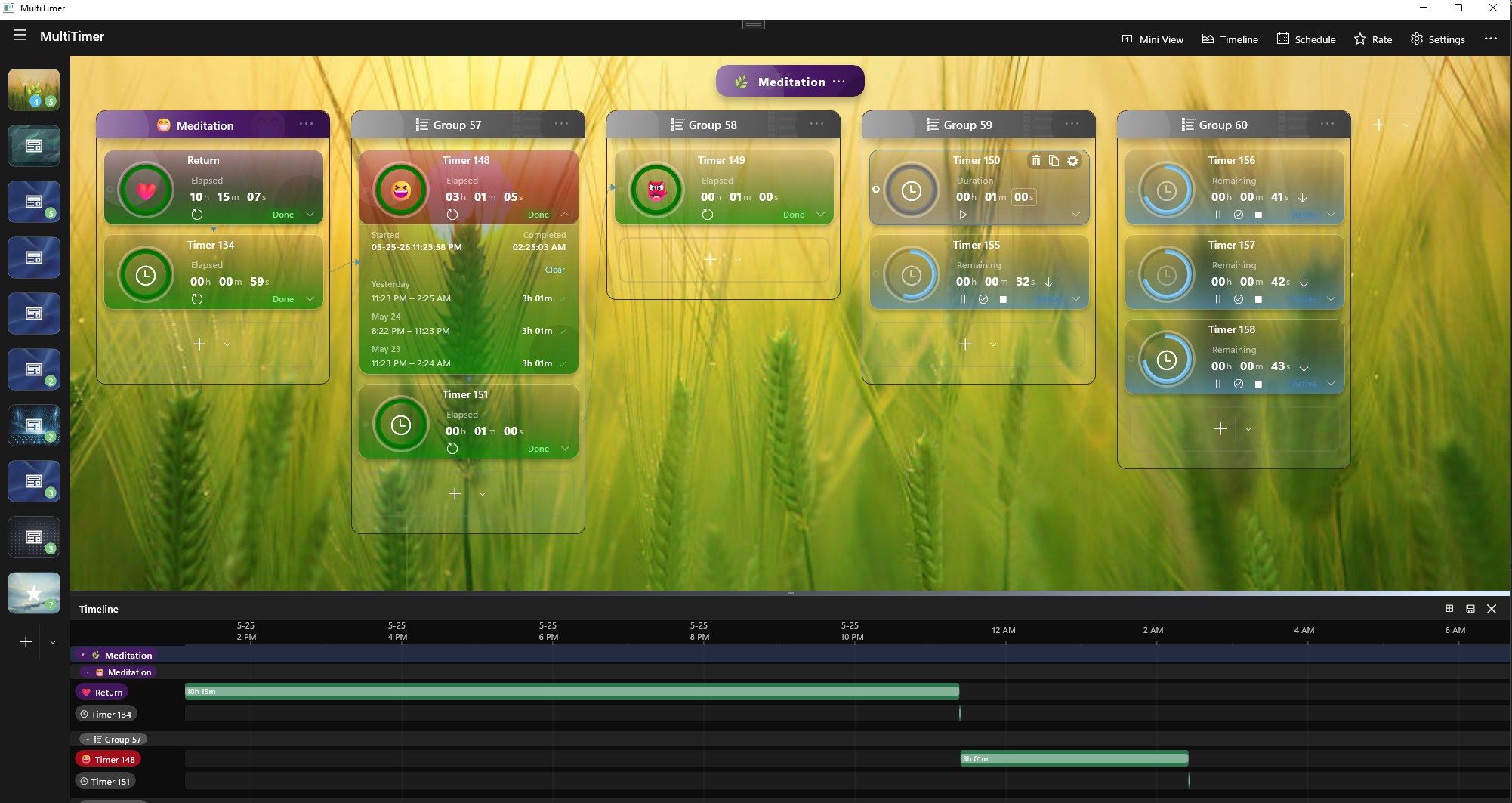Toggle Timer 155 count direction arrow
Image resolution: width=1512 pixels, height=803 pixels.
click(1048, 282)
